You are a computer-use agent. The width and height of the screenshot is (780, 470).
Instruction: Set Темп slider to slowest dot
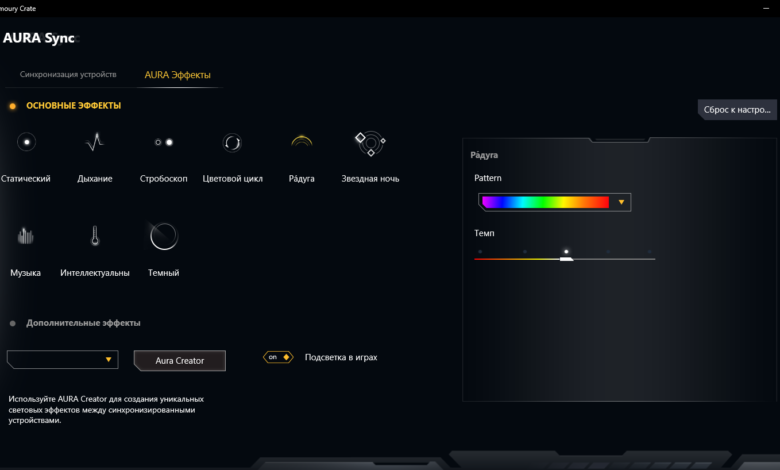(480, 252)
